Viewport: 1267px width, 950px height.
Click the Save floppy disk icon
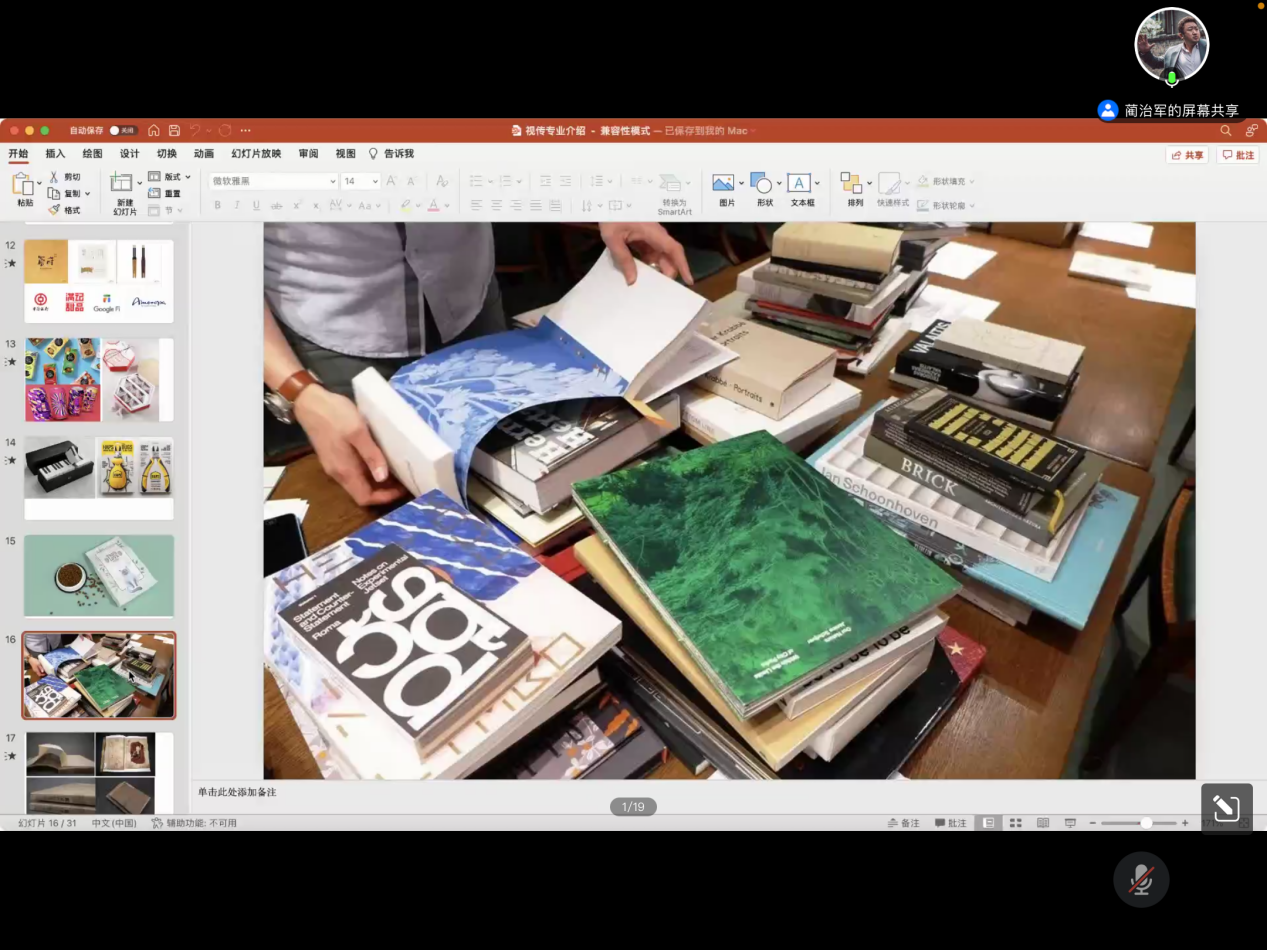tap(174, 131)
